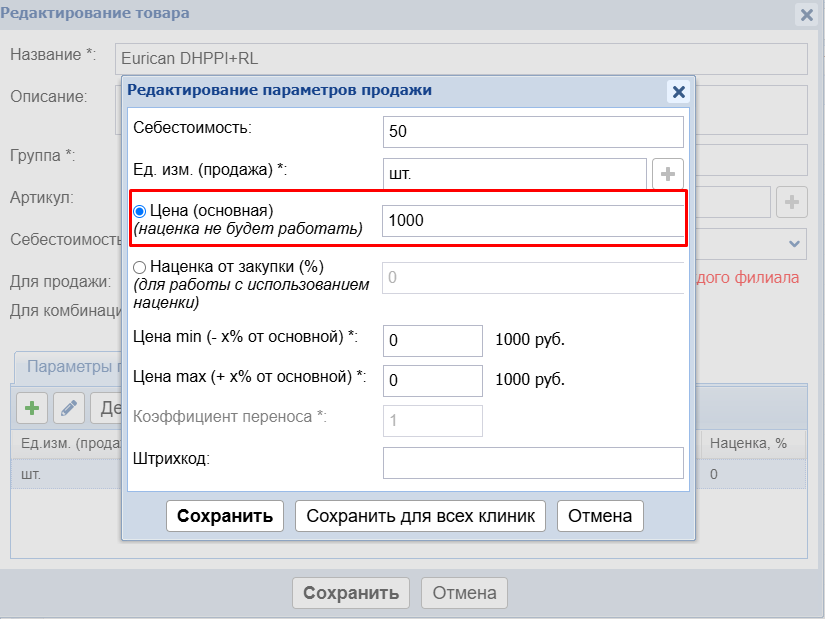Click the Штрихкод label
The height and width of the screenshot is (619, 825).
point(172,458)
